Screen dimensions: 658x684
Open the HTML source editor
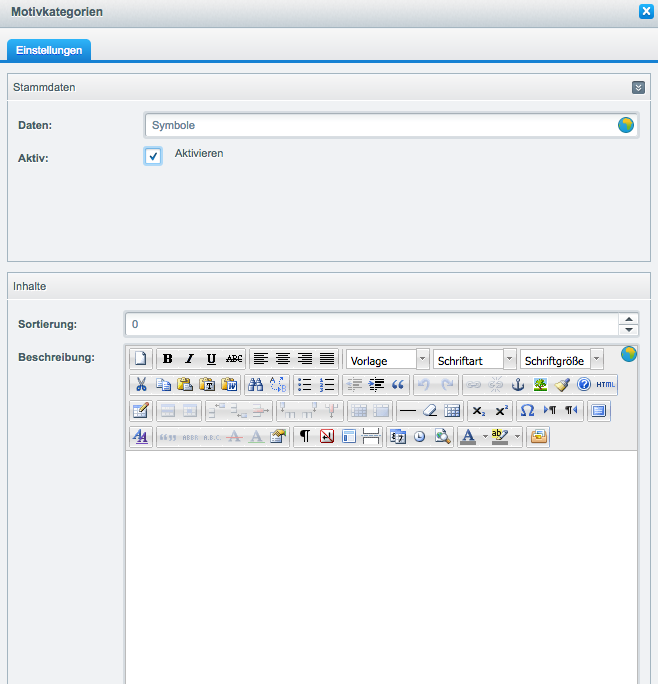(x=606, y=385)
